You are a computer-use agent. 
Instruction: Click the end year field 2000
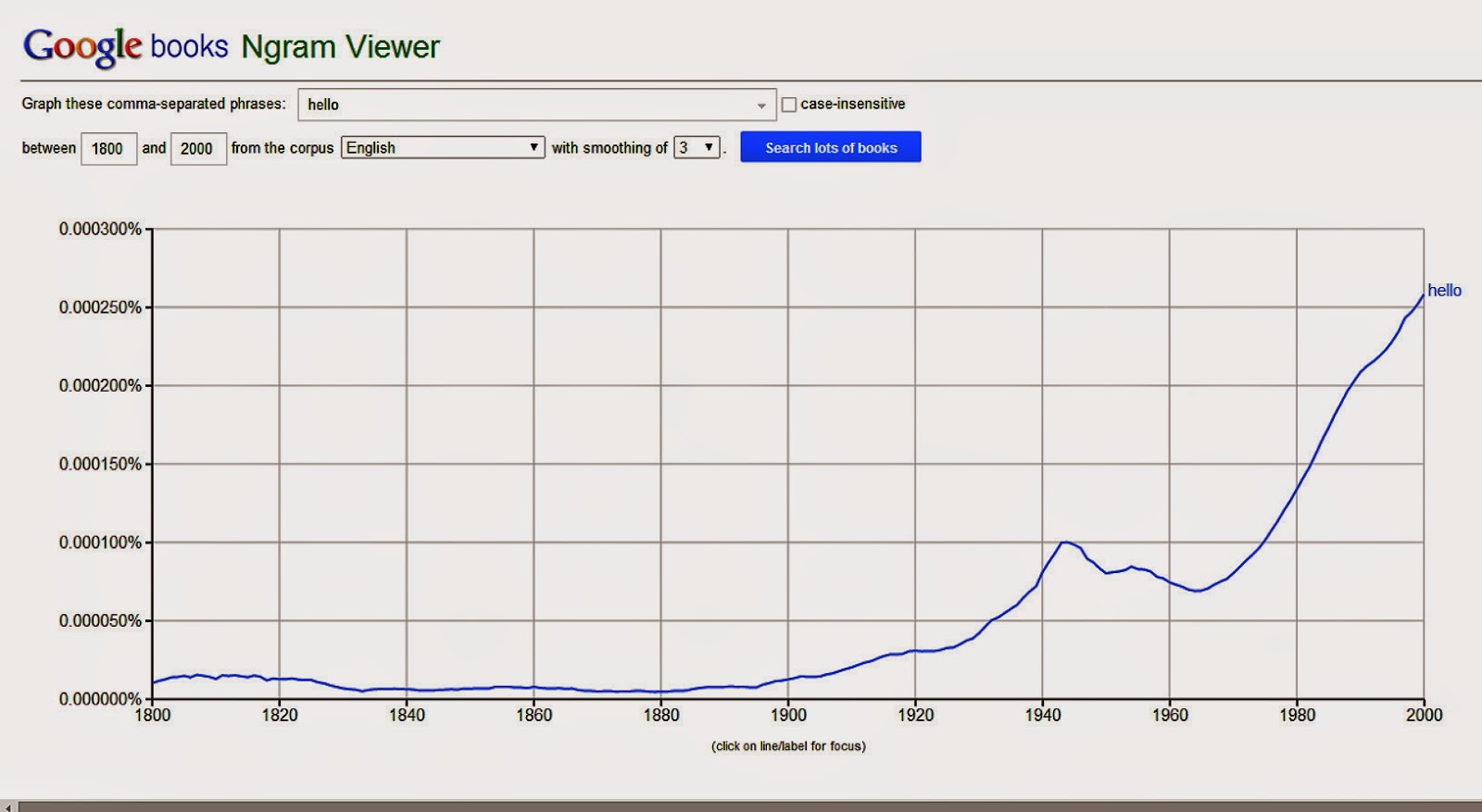point(197,148)
